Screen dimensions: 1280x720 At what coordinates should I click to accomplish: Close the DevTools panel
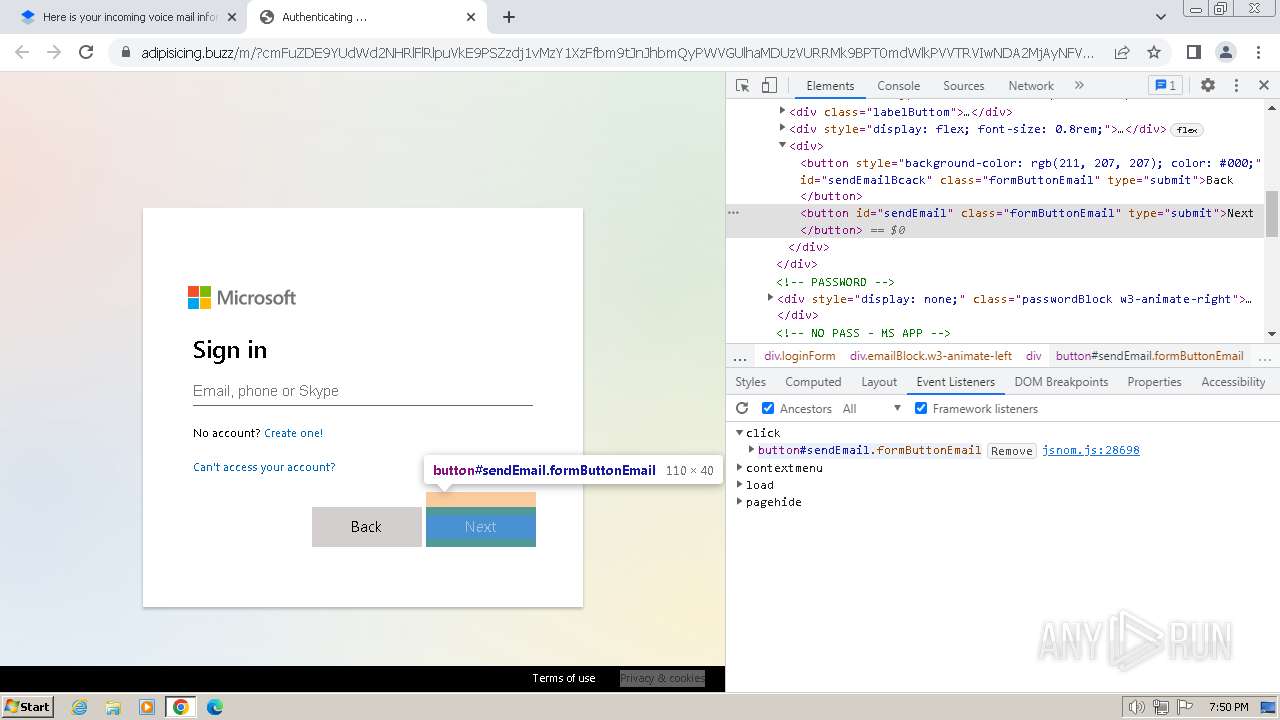[x=1264, y=86]
